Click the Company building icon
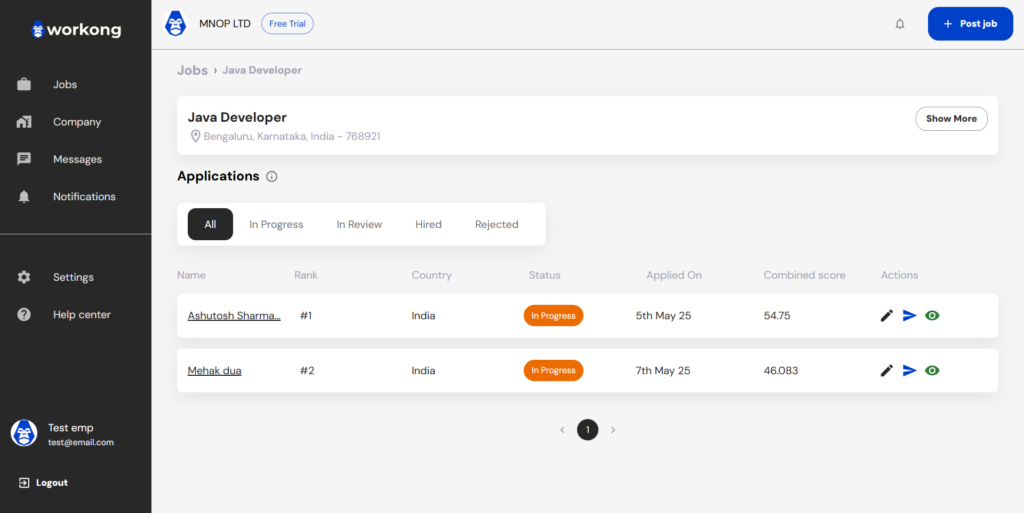This screenshot has height=513, width=1024. (24, 122)
